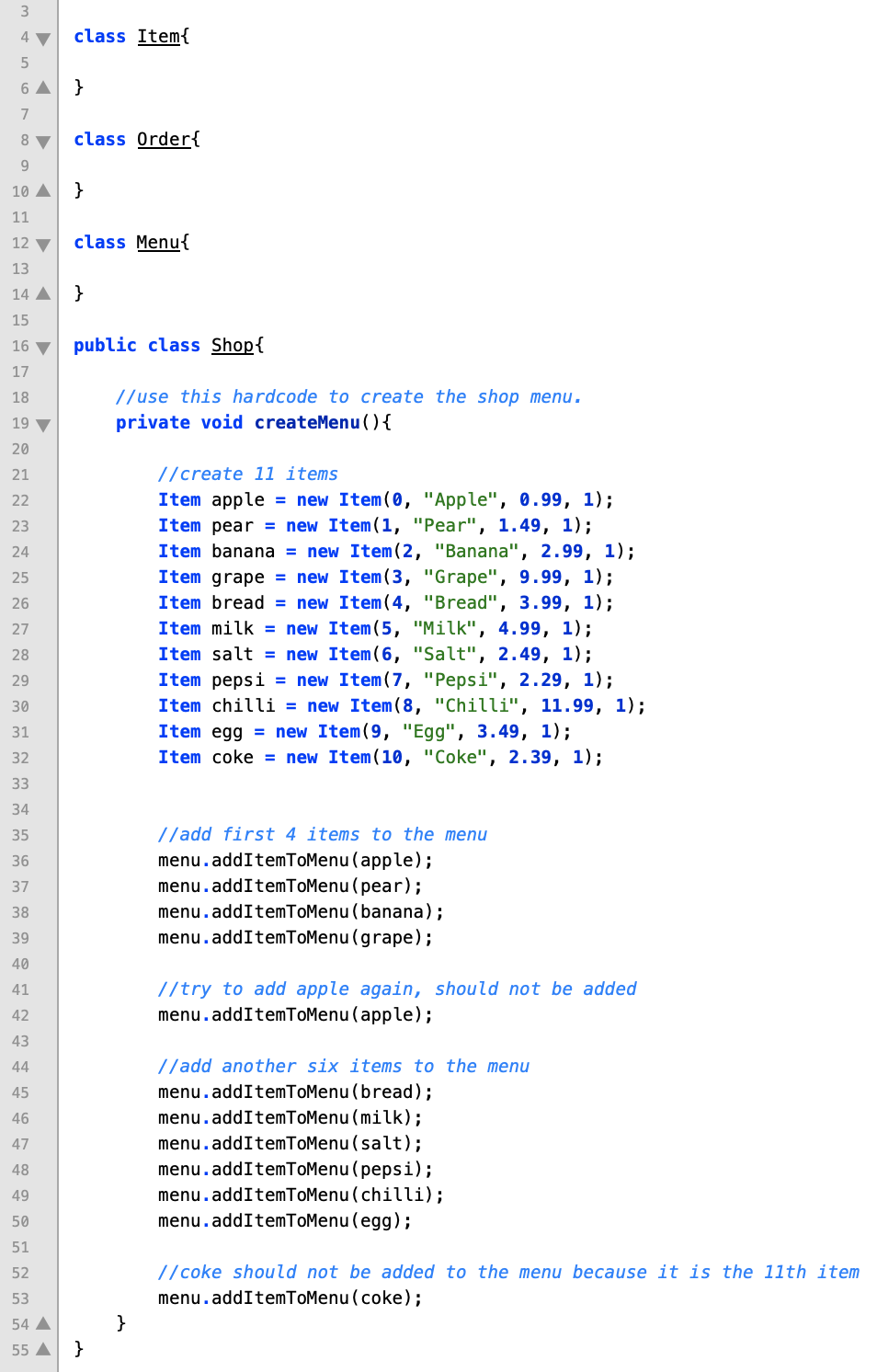Collapse the Menu class fold triangle
This screenshot has width=877, height=1372.
[42, 246]
